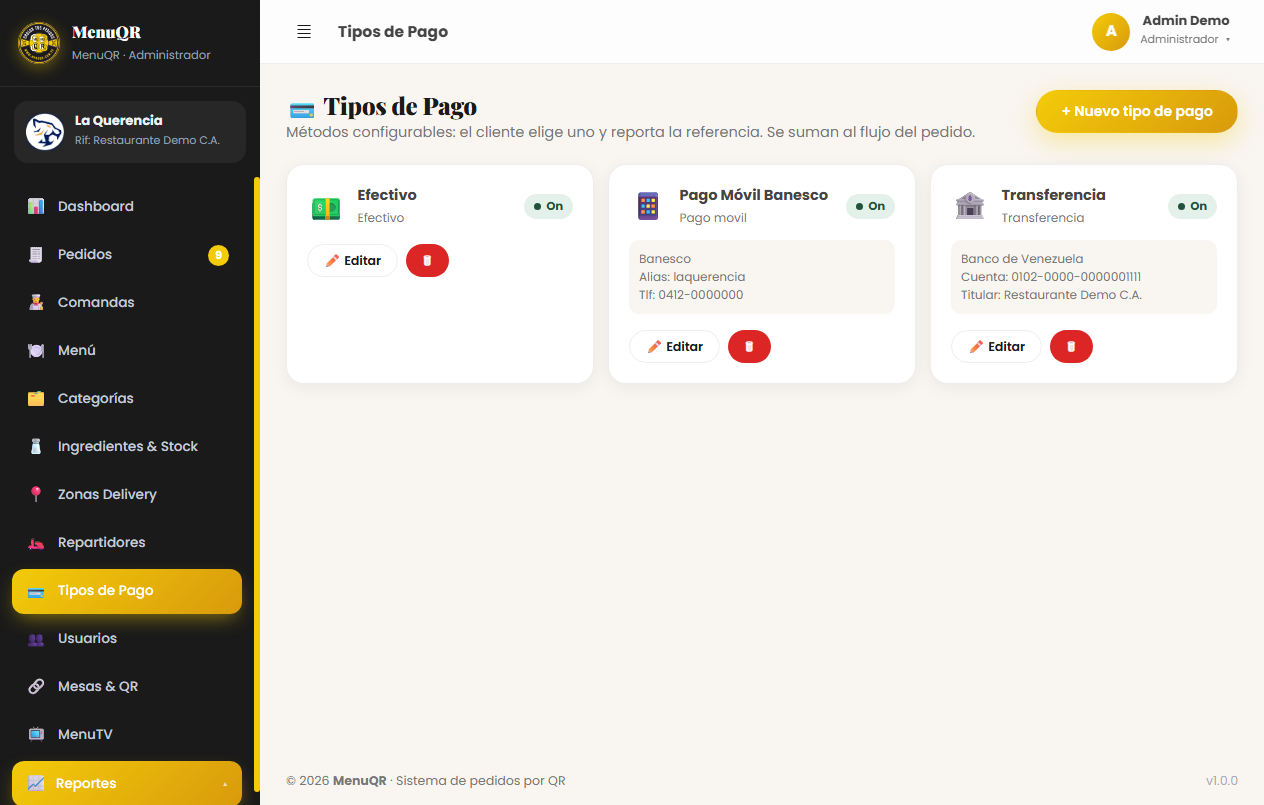Expand the Reportes submenu arrow
Image resolution: width=1264 pixels, height=805 pixels.
point(224,784)
